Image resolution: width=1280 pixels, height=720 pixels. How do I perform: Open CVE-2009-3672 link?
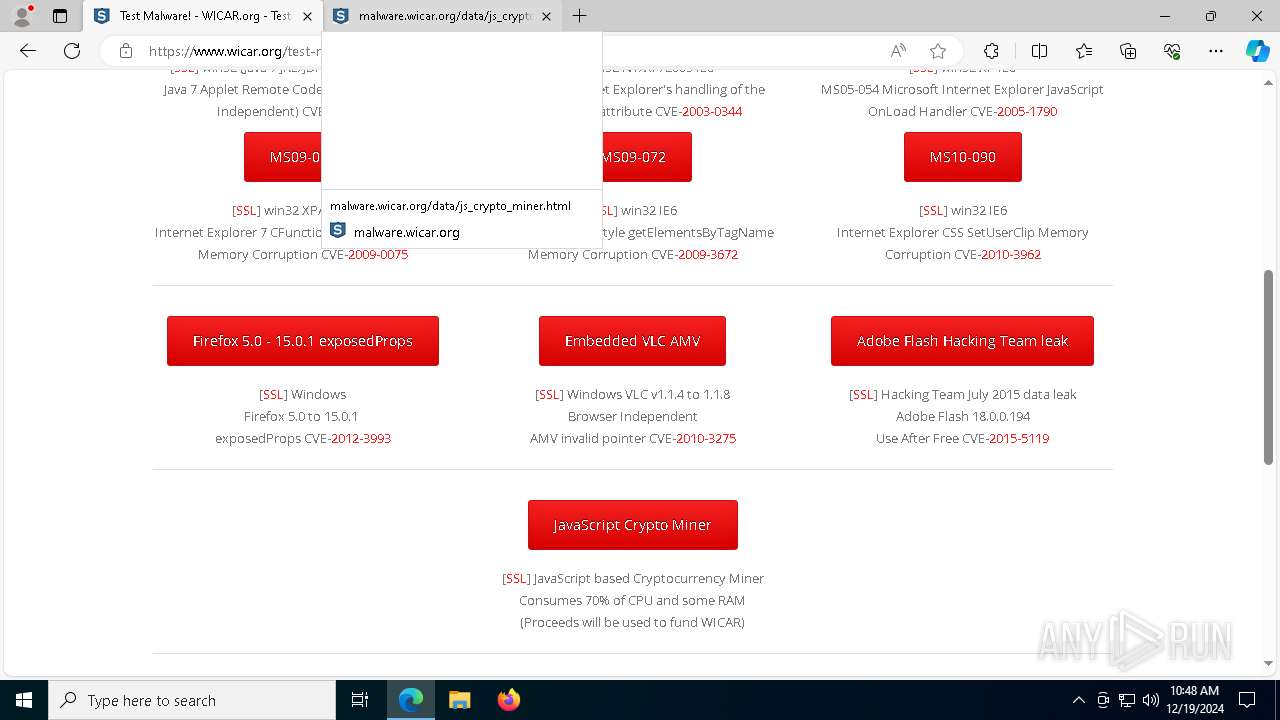point(707,254)
